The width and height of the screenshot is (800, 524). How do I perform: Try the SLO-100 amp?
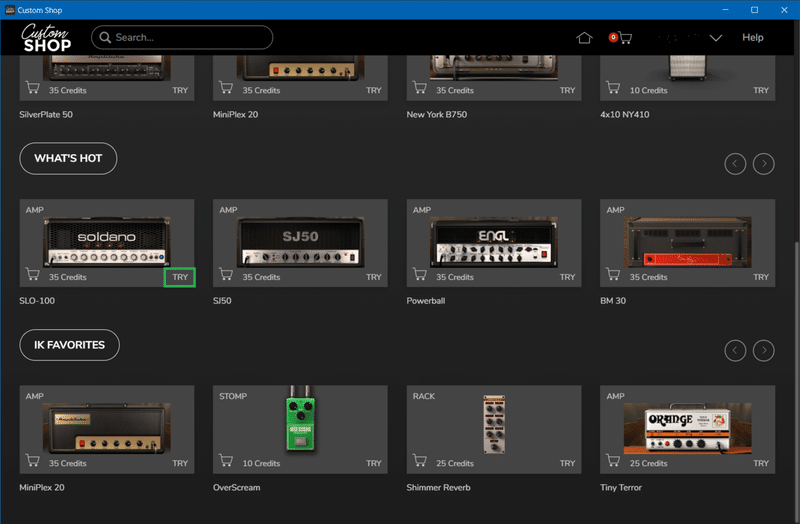point(180,277)
